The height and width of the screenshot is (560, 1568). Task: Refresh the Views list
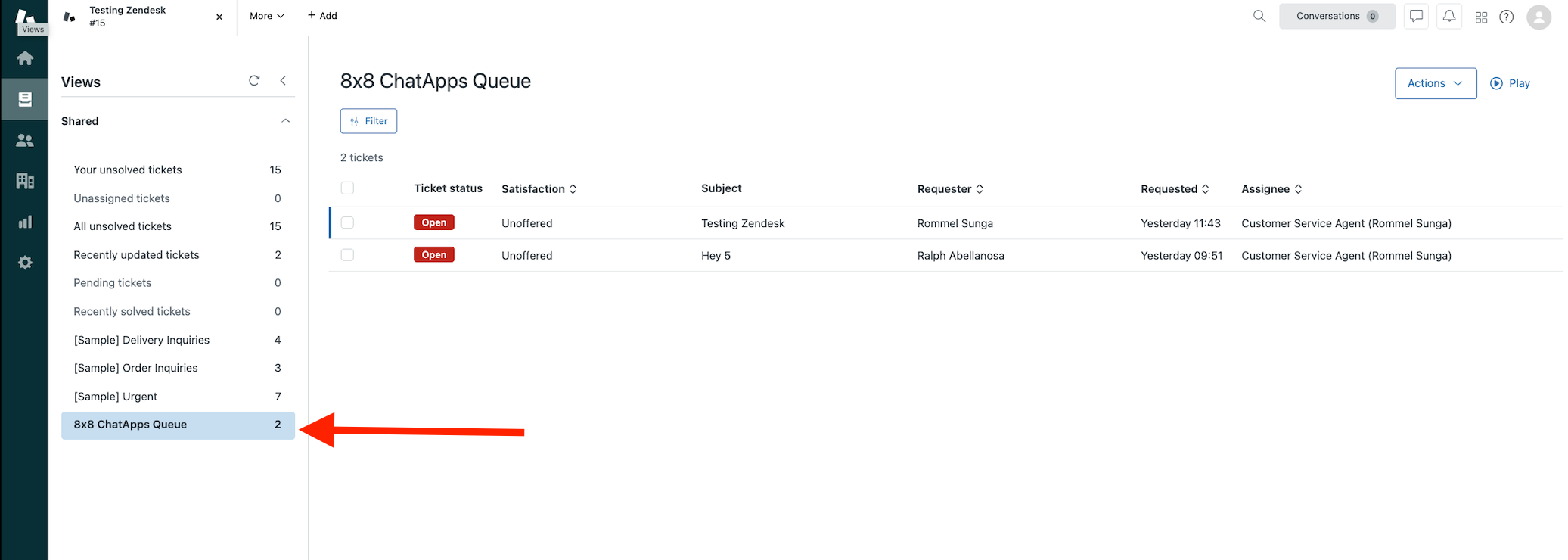(x=254, y=81)
